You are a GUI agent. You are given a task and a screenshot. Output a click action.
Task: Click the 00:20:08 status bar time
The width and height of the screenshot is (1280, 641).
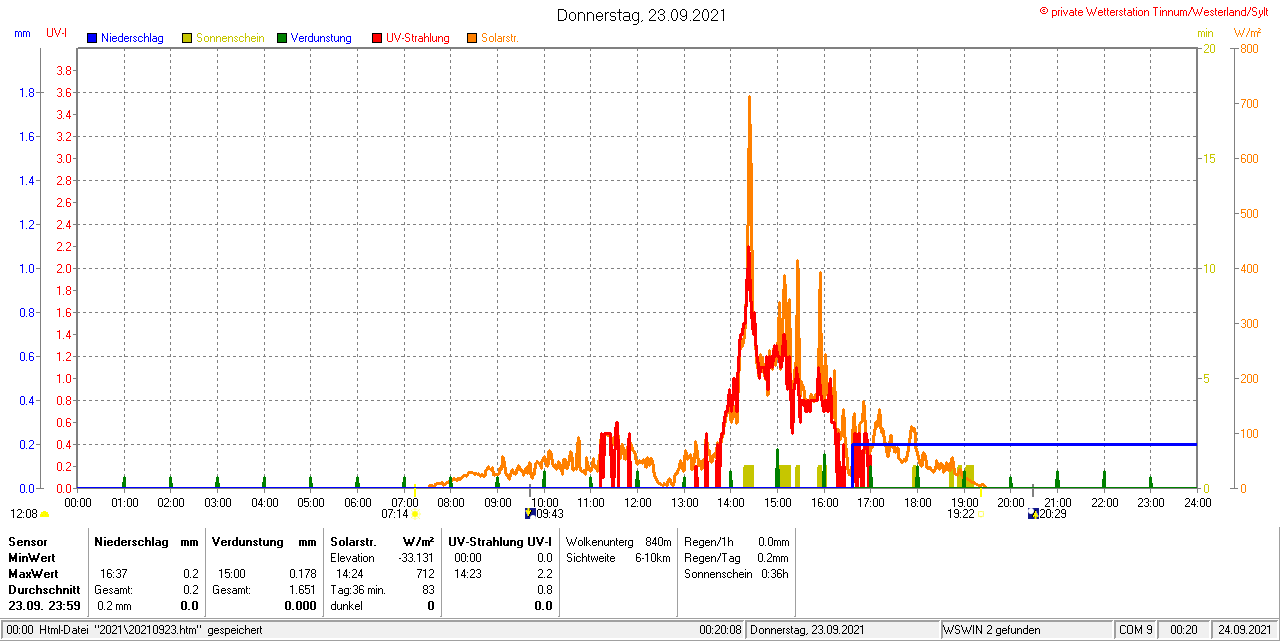point(721,630)
